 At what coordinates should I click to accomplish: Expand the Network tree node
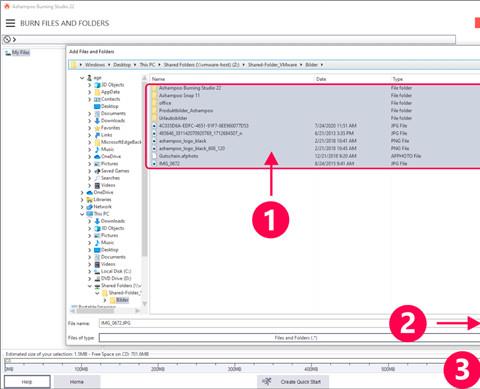pos(82,207)
